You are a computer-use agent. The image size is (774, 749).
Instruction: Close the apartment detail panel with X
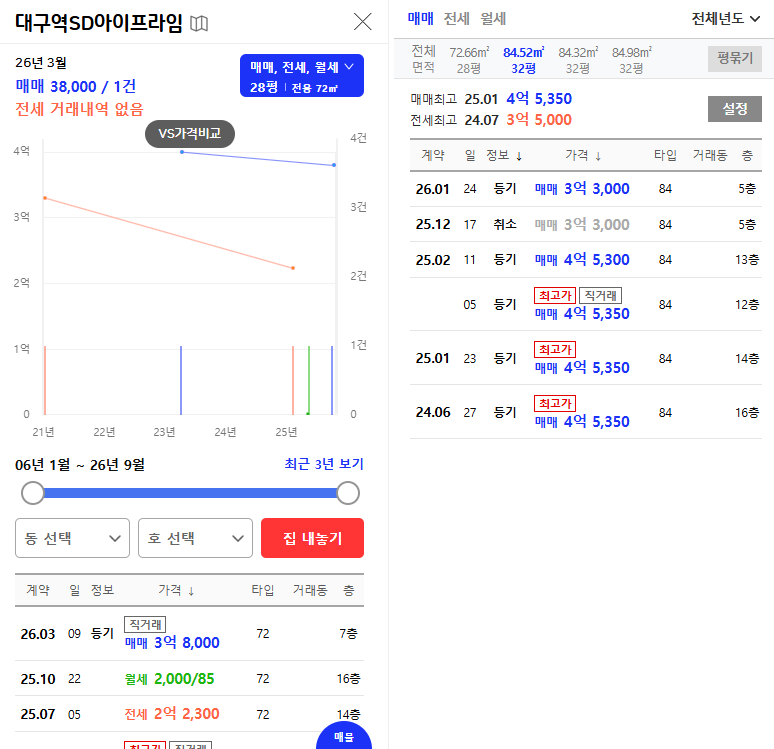362,22
